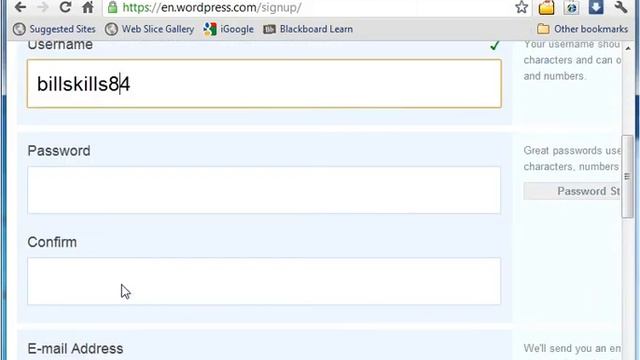Click the address bar URL en.wordpress.com/signup
The image size is (640, 360).
(x=212, y=7)
